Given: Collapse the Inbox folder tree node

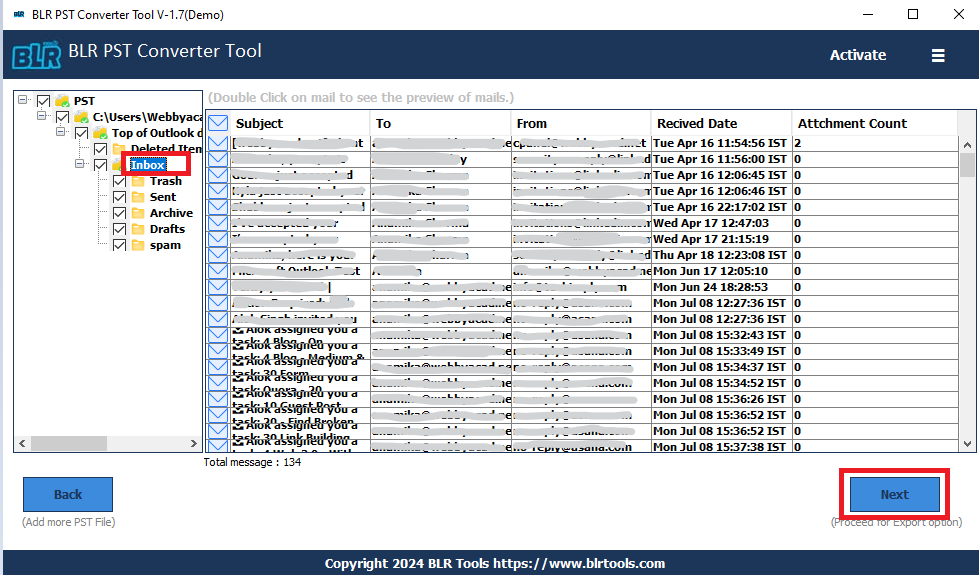Looking at the screenshot, I should pyautogui.click(x=81, y=165).
